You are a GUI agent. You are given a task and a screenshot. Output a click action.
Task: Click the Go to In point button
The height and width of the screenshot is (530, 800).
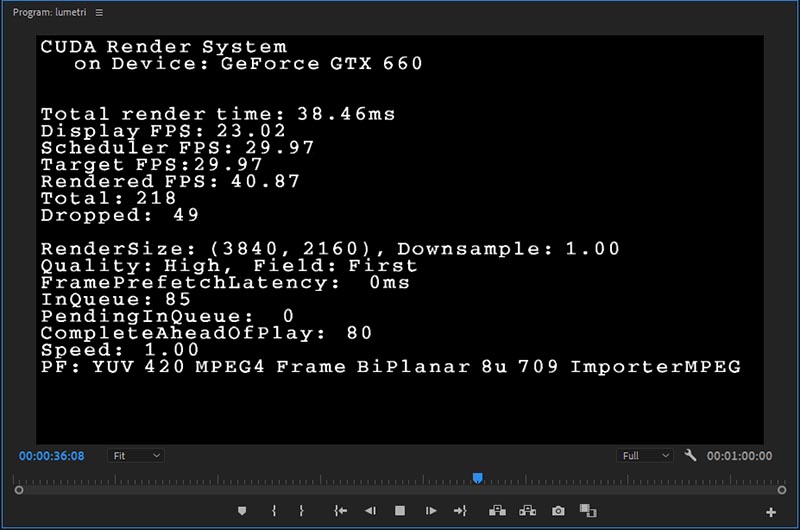[340, 511]
